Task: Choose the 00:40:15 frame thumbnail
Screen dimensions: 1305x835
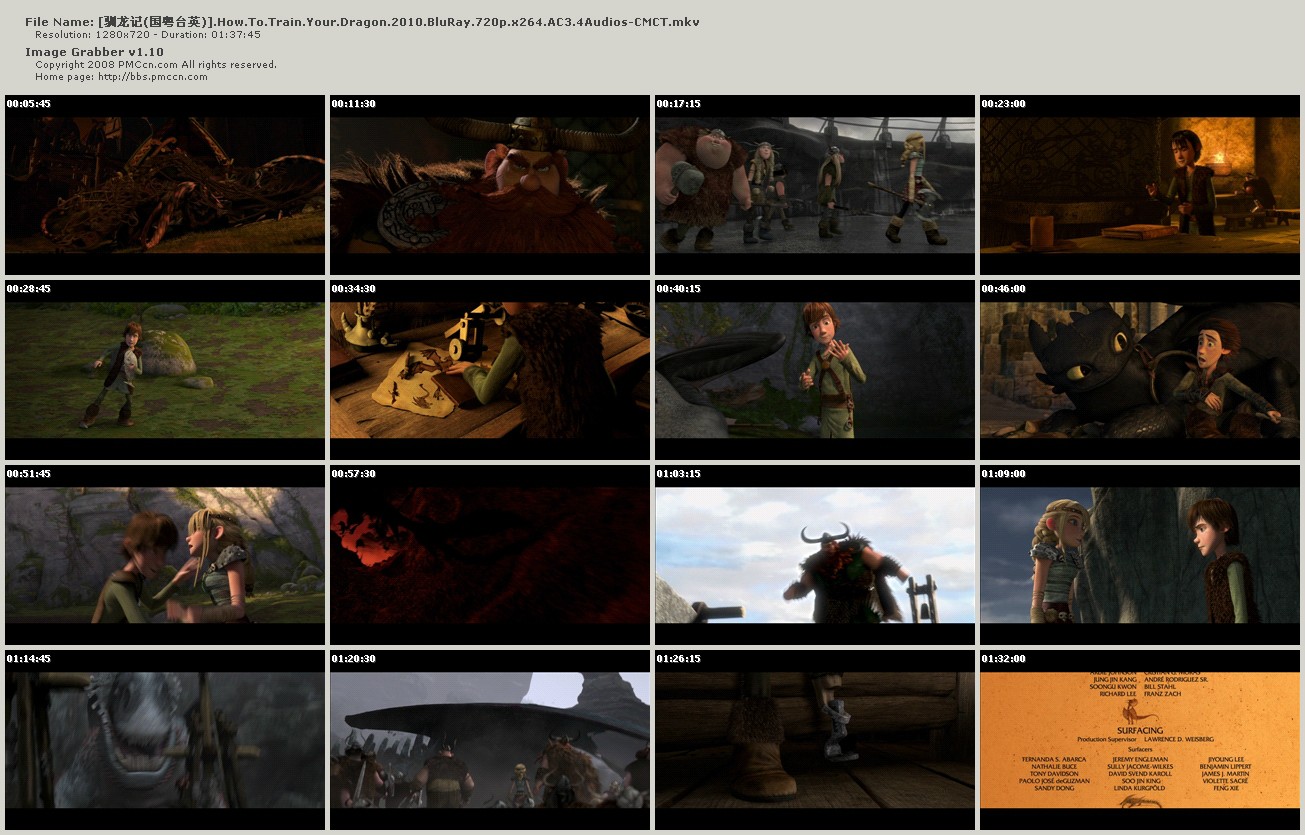Action: [x=815, y=370]
